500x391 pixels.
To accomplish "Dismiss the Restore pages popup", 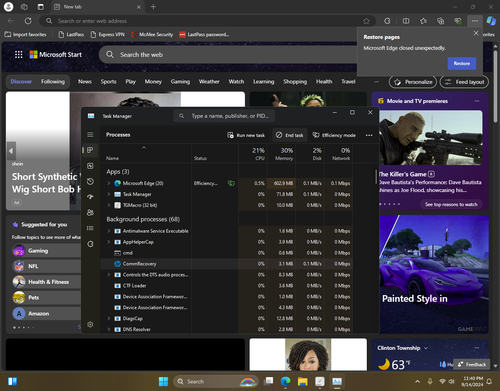I will click(476, 33).
